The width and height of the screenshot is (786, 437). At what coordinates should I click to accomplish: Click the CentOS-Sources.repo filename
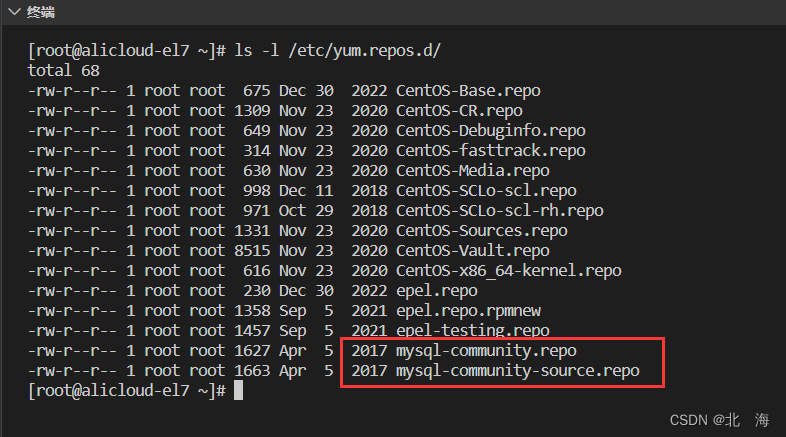pos(482,231)
